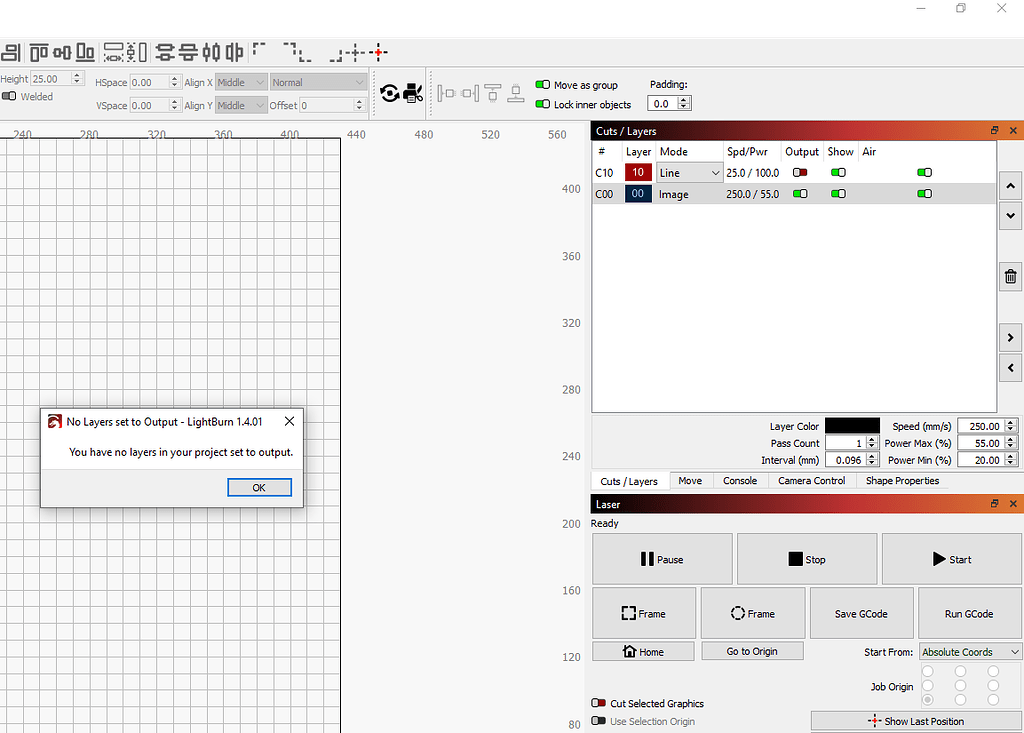
Task: Toggle Output for layer C00
Action: [800, 193]
